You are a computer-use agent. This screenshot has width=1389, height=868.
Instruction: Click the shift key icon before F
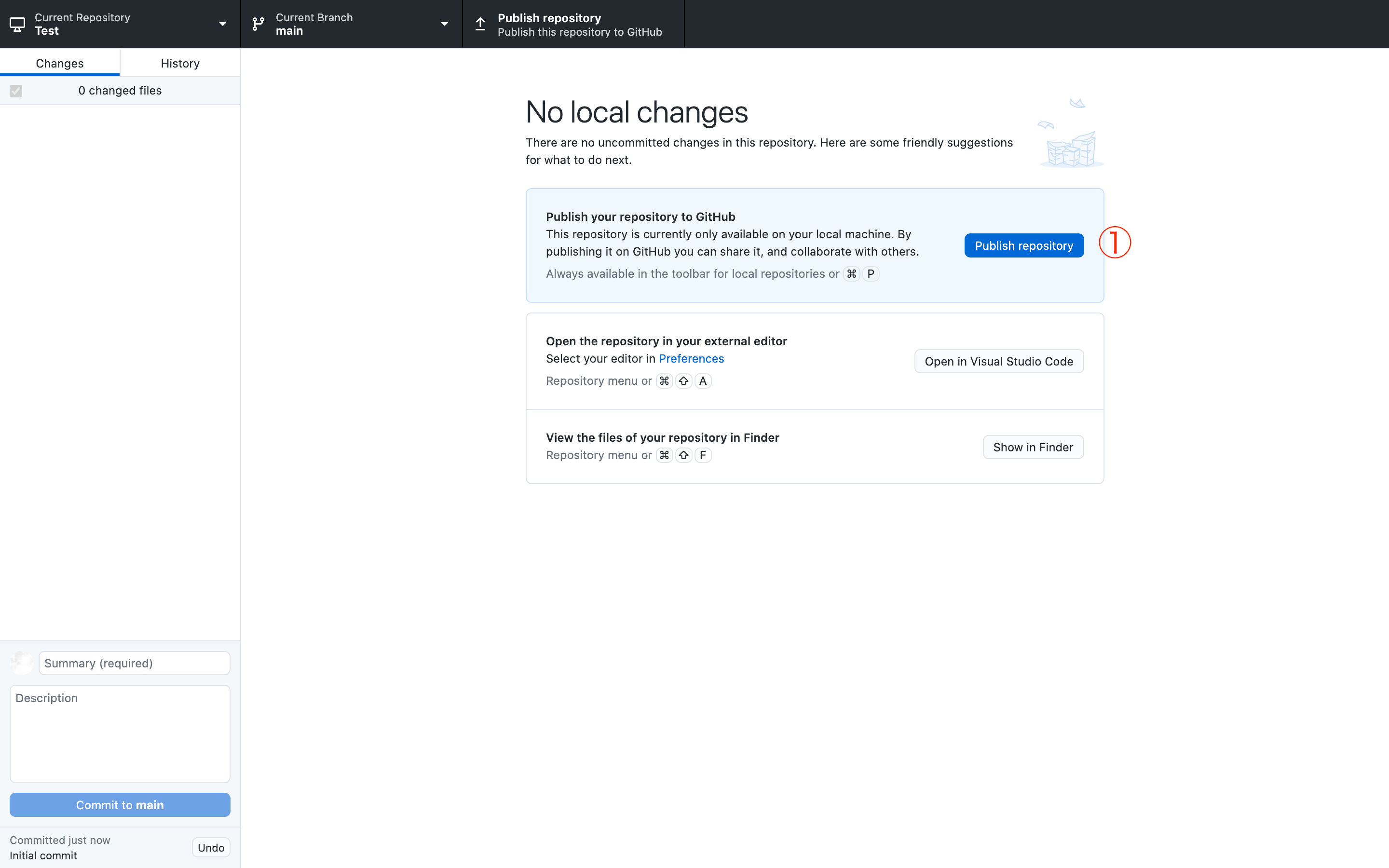(683, 455)
